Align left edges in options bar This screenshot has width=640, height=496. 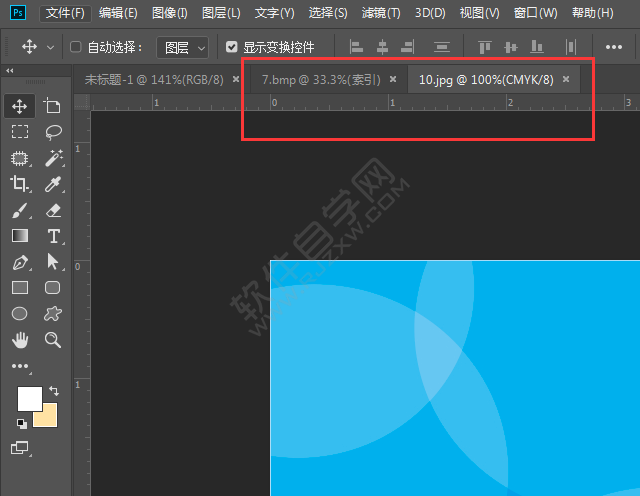[356, 47]
